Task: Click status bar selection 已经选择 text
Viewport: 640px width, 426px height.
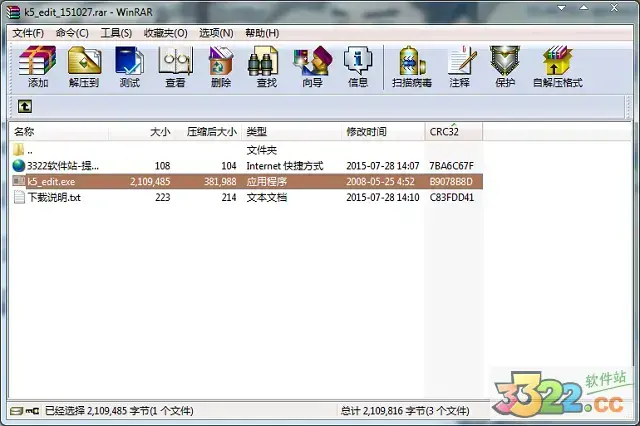Action: tap(119, 411)
